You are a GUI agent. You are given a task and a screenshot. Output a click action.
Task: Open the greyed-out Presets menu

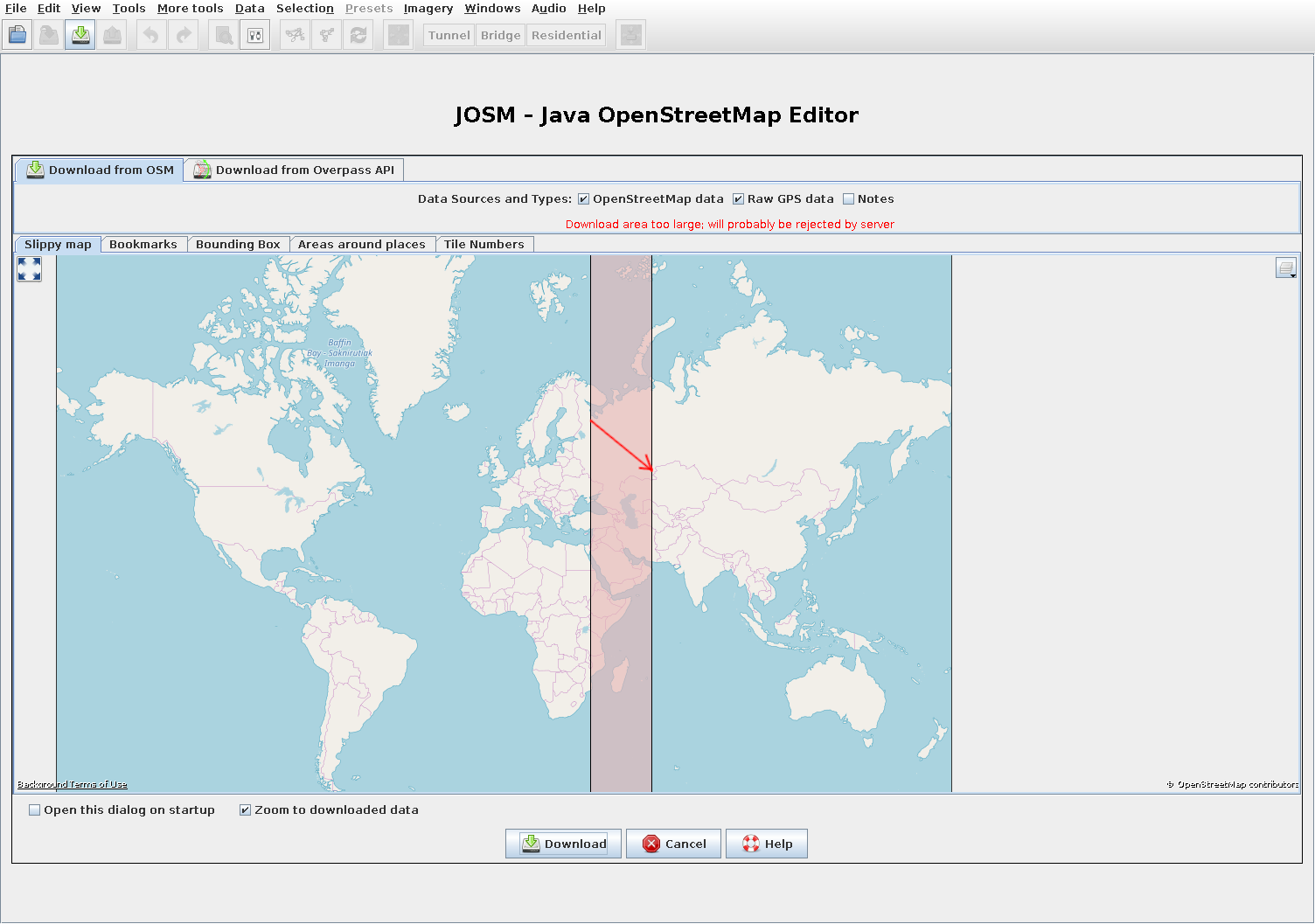click(369, 9)
